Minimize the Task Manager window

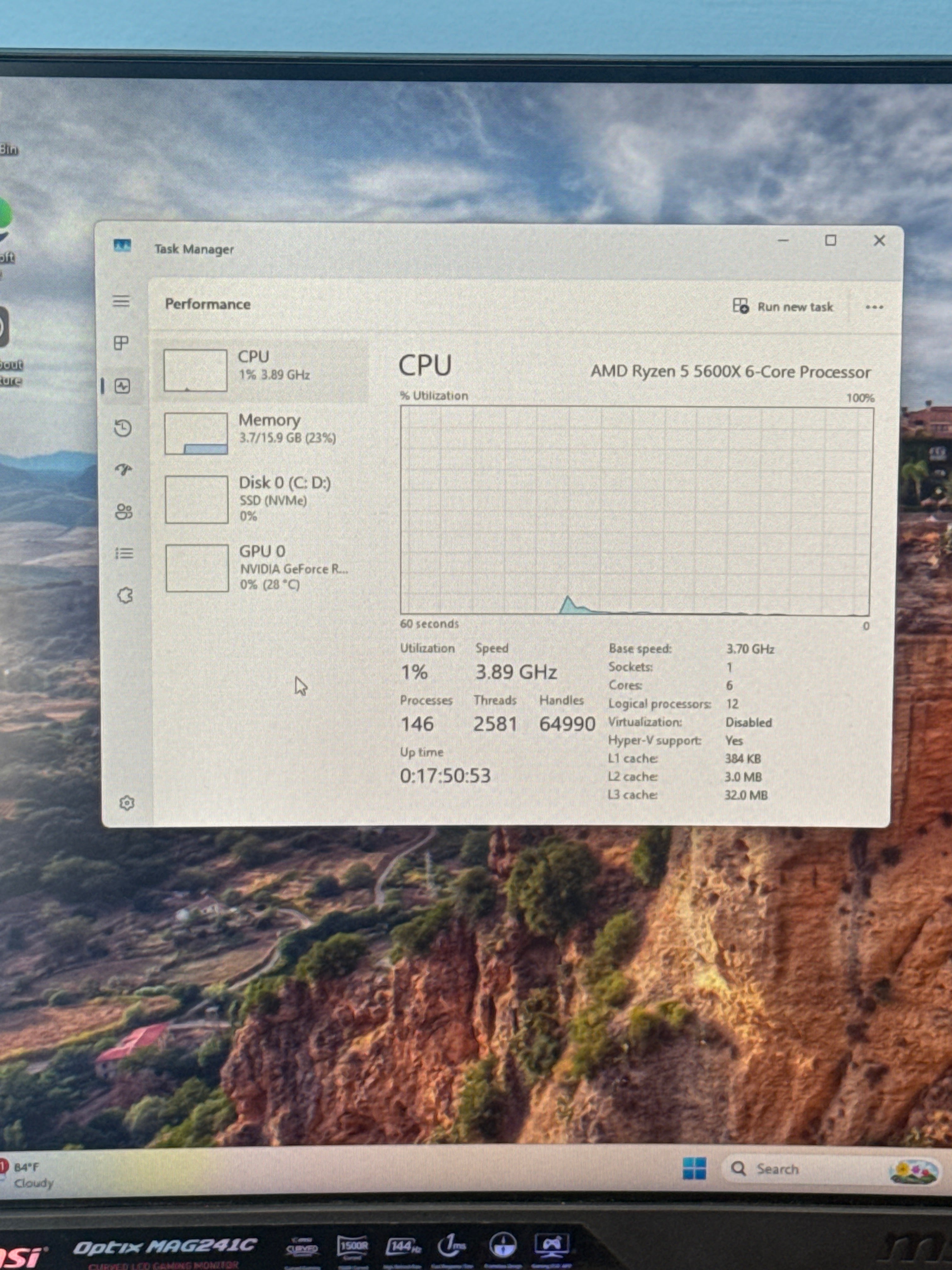[x=783, y=240]
